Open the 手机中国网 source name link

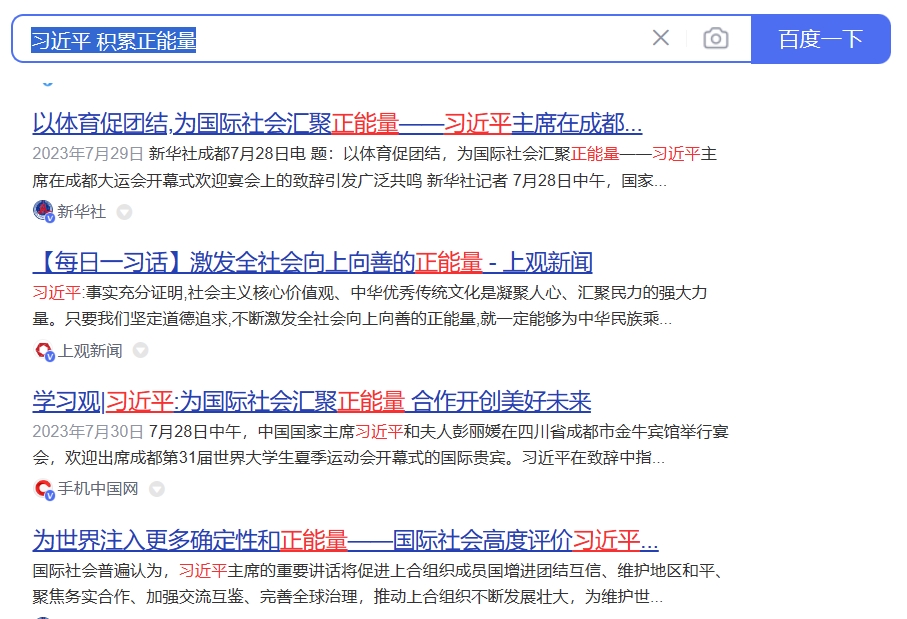(98, 489)
